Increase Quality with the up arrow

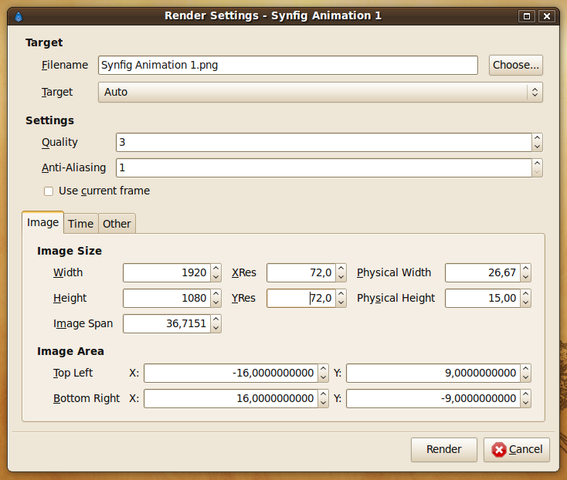(x=537, y=138)
